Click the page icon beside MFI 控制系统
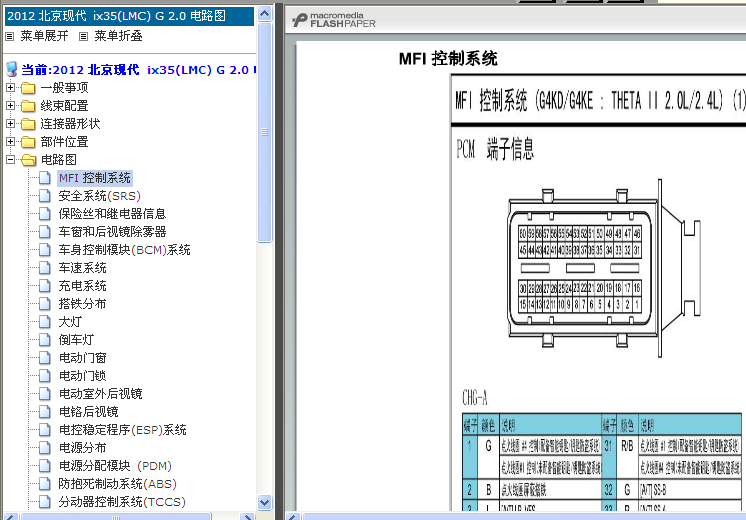This screenshot has height=520, width=746. pyautogui.click(x=45, y=178)
